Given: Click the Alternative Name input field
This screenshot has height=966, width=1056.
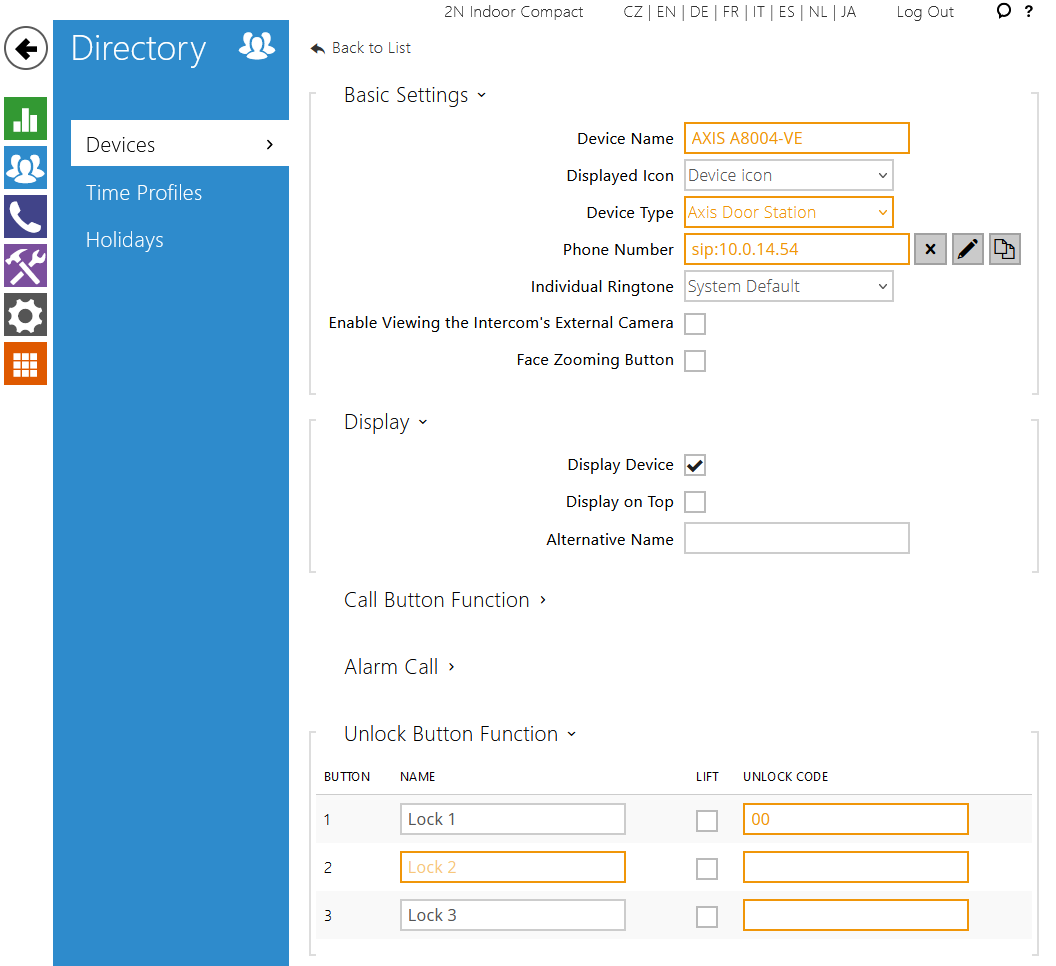Looking at the screenshot, I should 797,538.
